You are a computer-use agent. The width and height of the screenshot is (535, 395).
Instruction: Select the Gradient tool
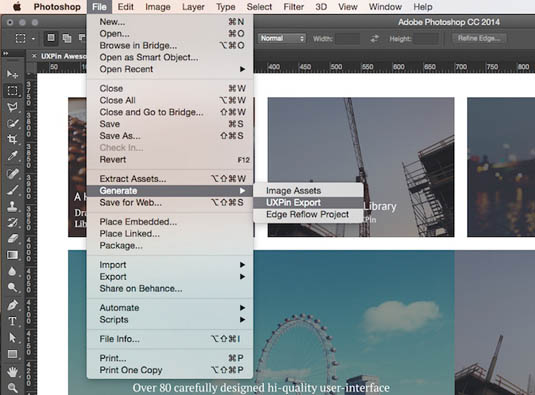(13, 255)
